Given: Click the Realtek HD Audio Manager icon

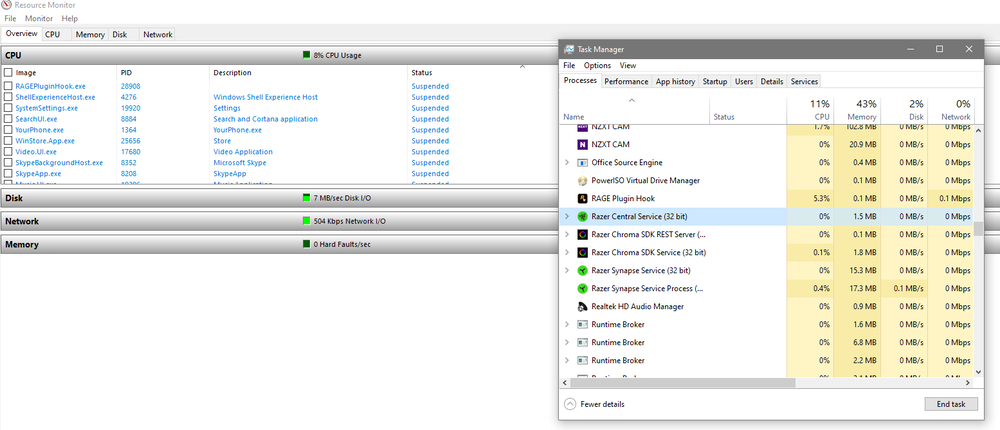Looking at the screenshot, I should click(x=582, y=306).
